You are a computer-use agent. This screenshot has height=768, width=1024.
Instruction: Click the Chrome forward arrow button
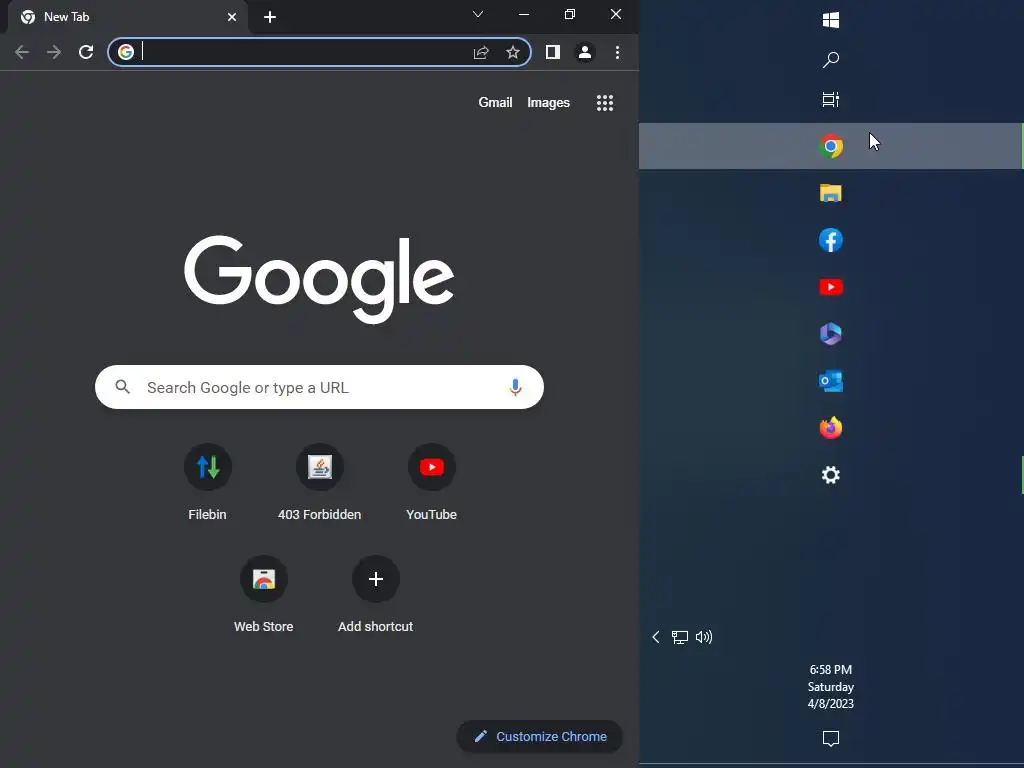click(x=54, y=52)
